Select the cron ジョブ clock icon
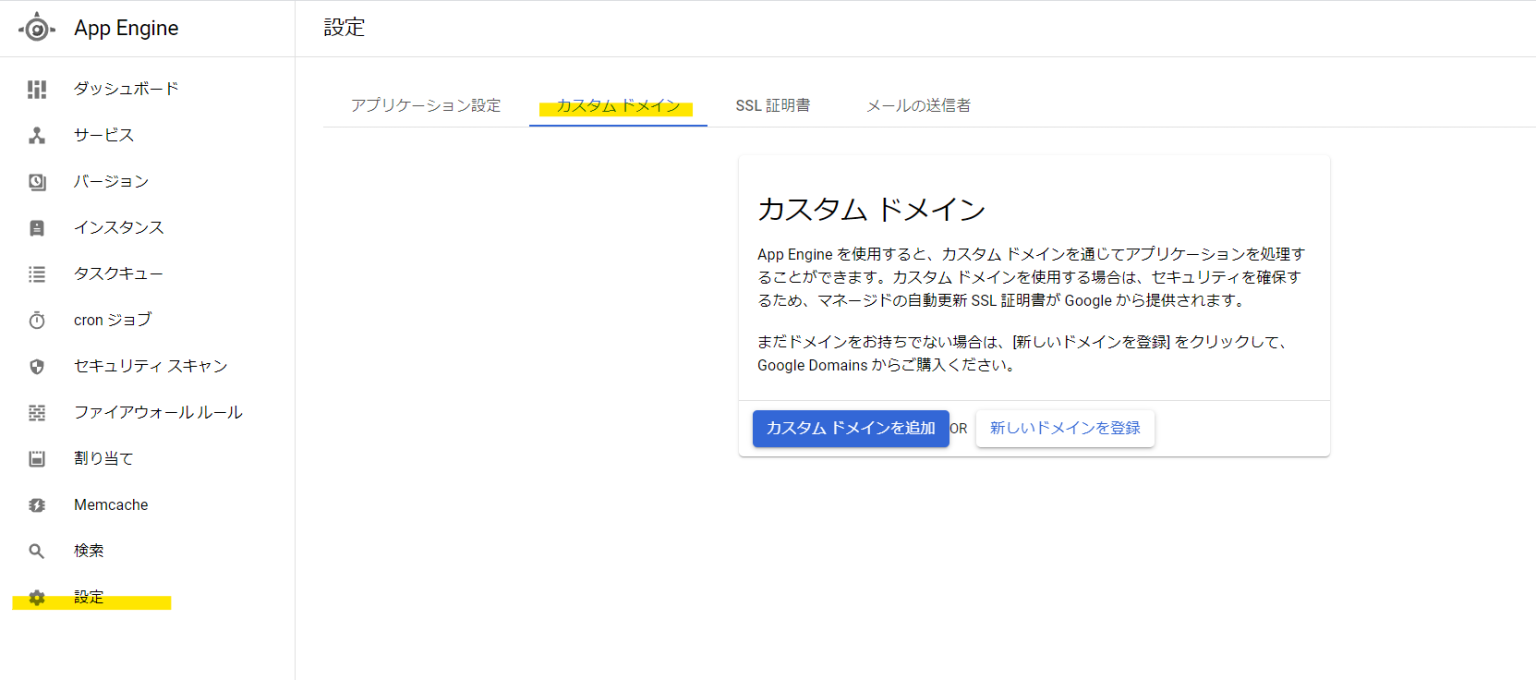The image size is (1536, 680). pyautogui.click(x=37, y=319)
